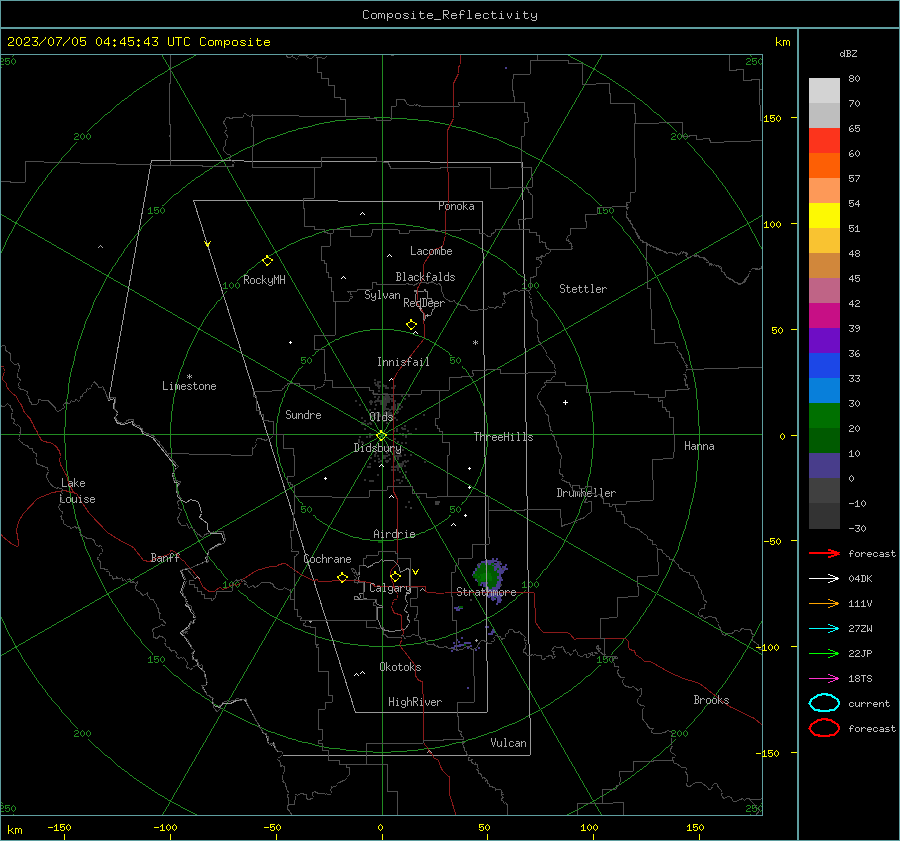Image resolution: width=900 pixels, height=841 pixels.
Task: Click the Sylvan label
Action: click(x=382, y=295)
